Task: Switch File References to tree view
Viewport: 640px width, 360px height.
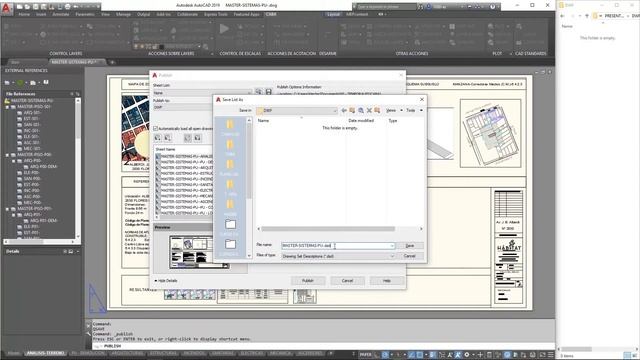Action: pyautogui.click(x=77, y=94)
